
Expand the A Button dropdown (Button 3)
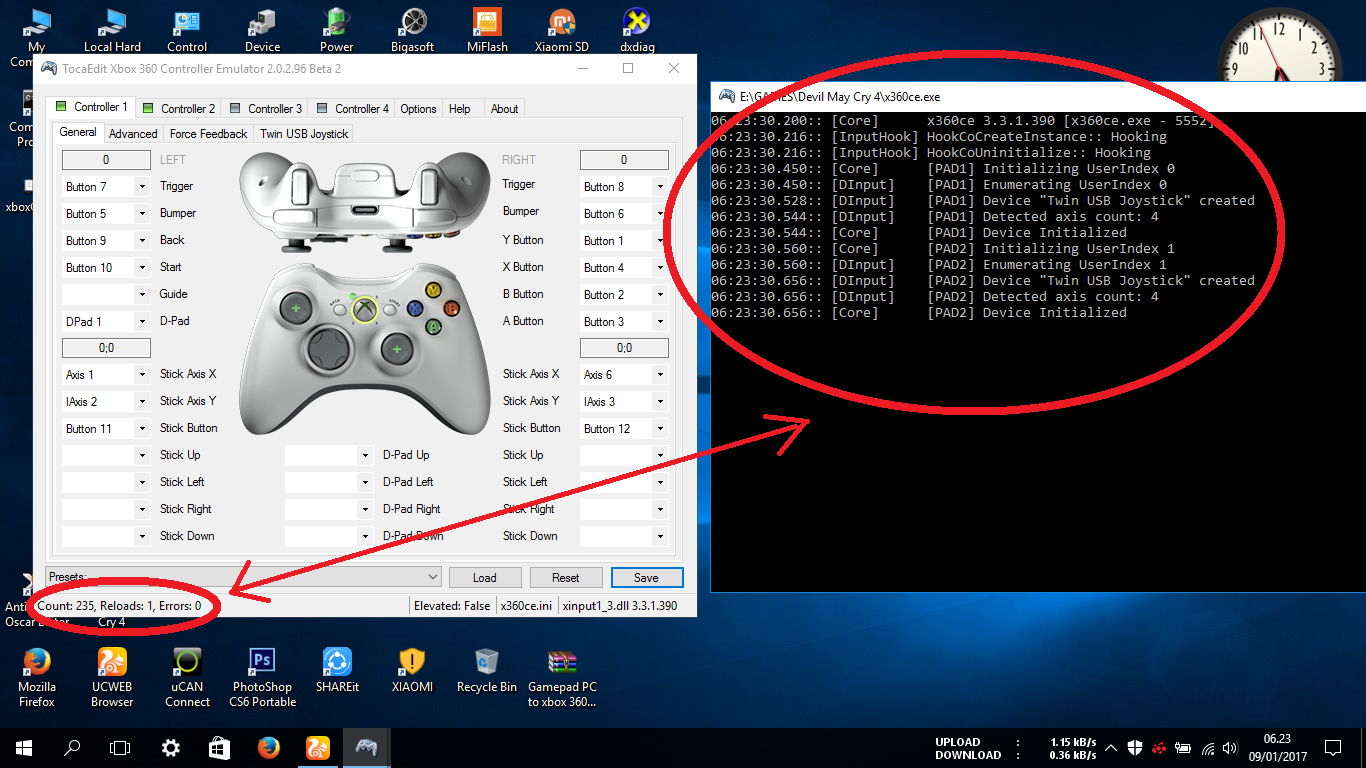[x=660, y=322]
